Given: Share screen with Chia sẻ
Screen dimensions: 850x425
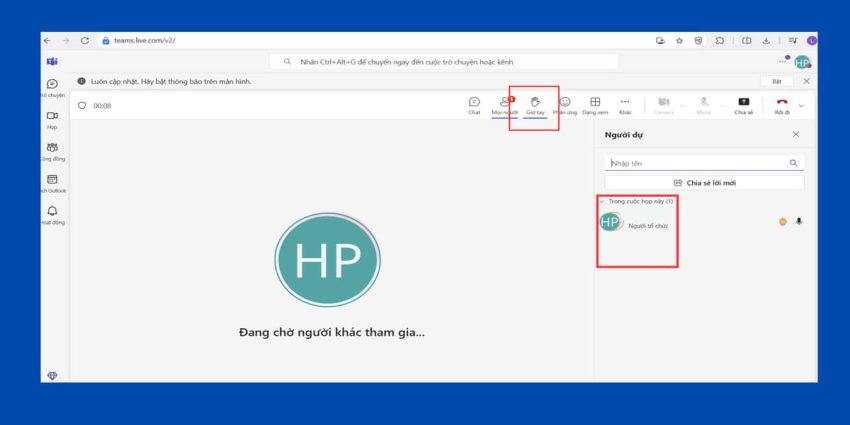Looking at the screenshot, I should pos(744,105).
